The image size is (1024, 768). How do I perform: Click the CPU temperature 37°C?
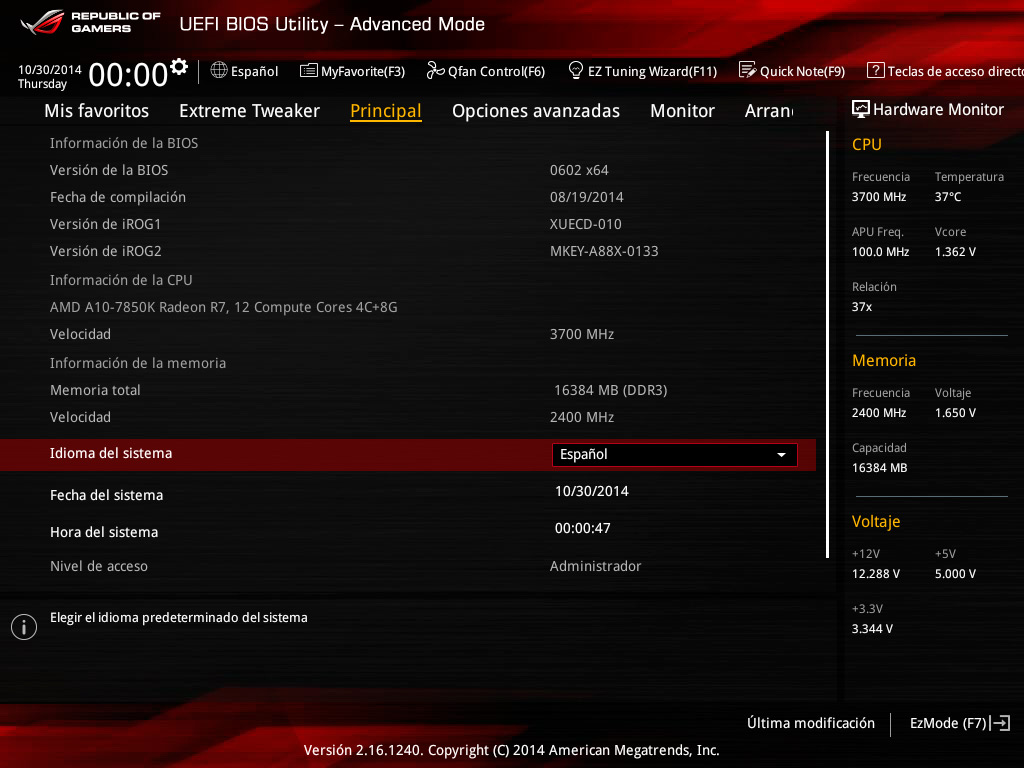(948, 197)
